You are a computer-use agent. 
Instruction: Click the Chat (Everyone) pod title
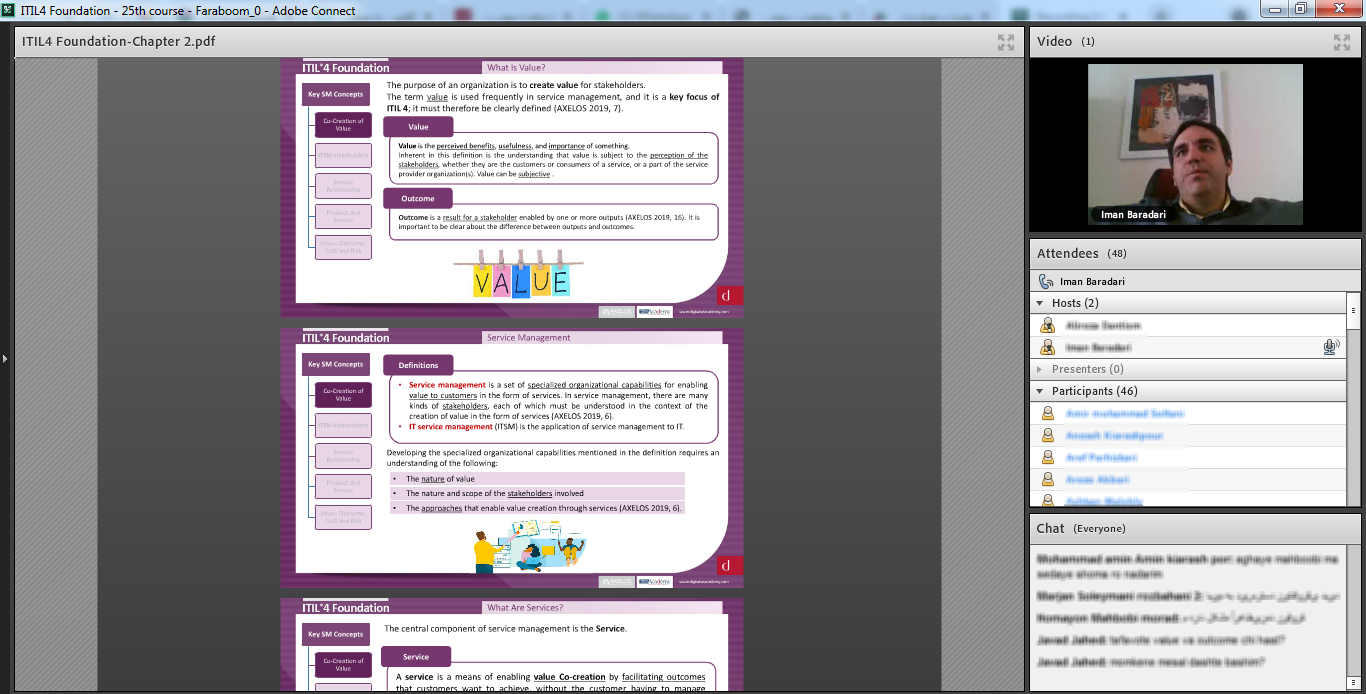pyautogui.click(x=1081, y=528)
